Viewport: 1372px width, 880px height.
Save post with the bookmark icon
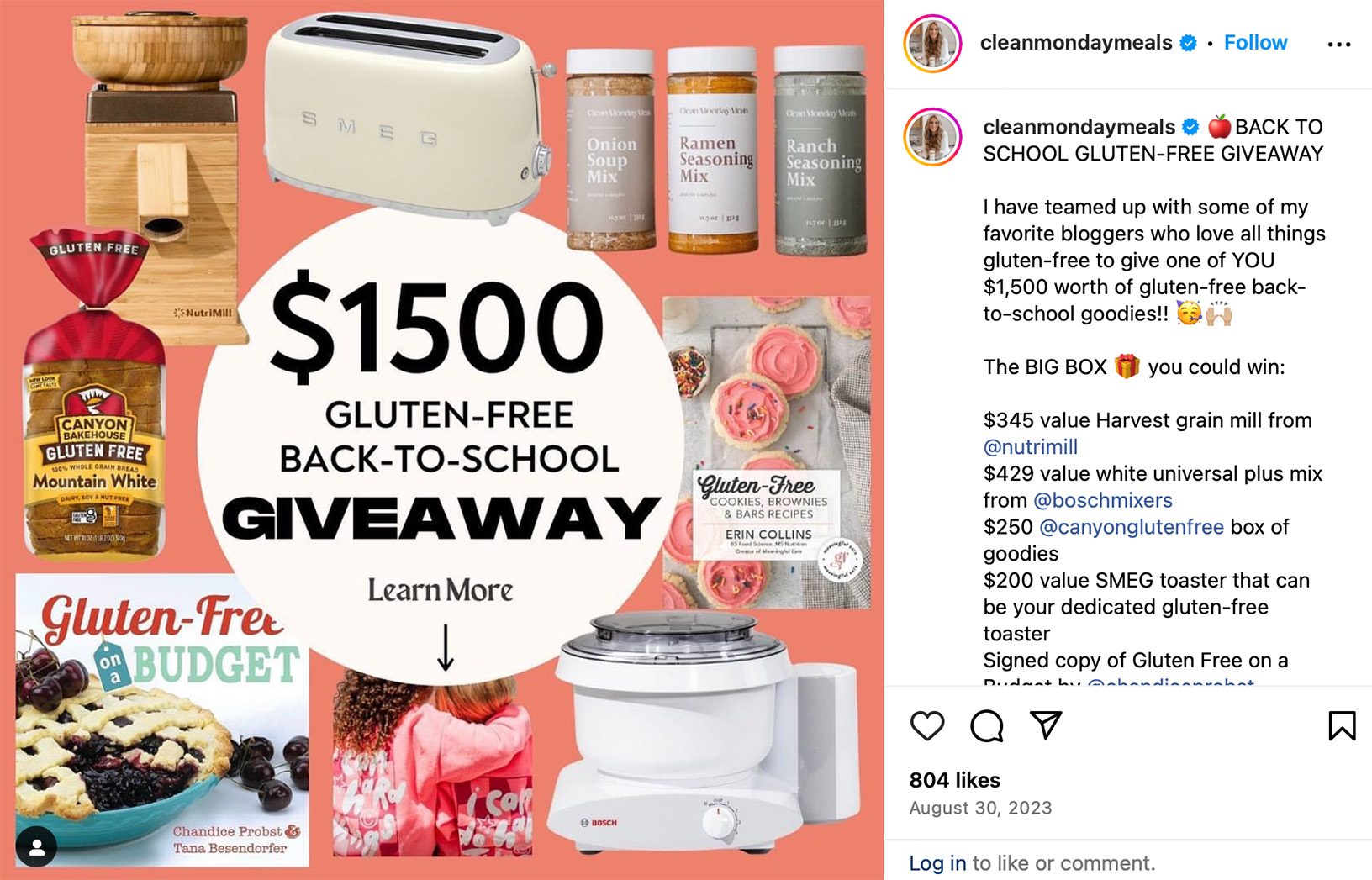tap(1342, 725)
